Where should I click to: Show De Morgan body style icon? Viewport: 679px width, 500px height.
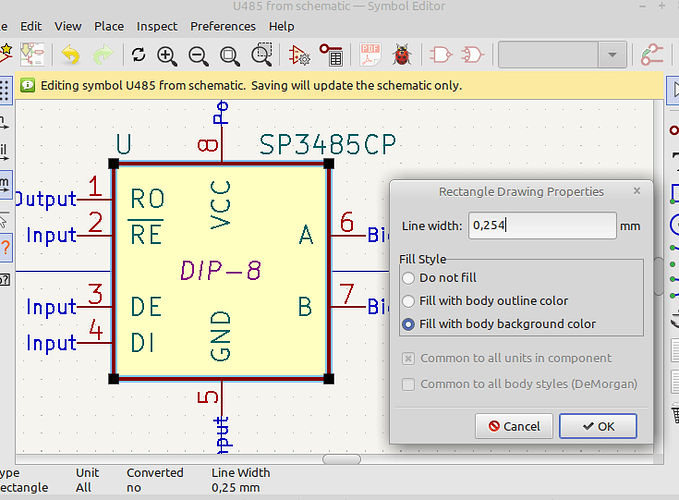472,55
